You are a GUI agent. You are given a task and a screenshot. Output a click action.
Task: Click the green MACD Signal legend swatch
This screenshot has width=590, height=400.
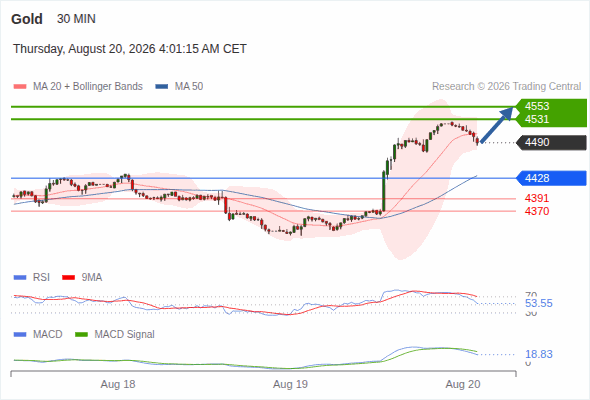[x=81, y=334]
